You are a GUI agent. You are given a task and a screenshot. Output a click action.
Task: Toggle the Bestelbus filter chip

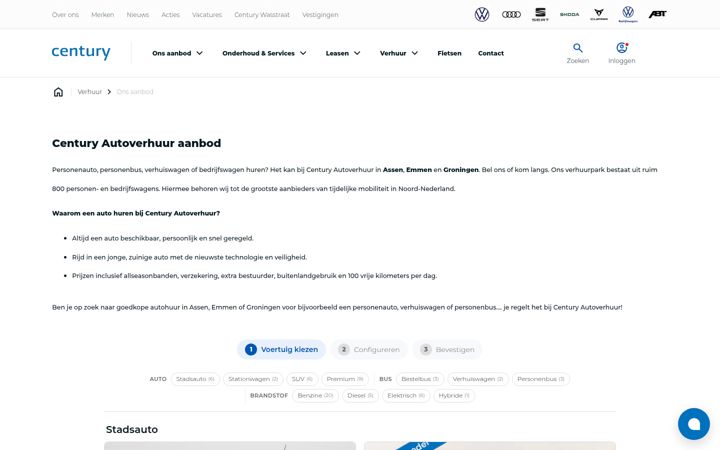420,379
